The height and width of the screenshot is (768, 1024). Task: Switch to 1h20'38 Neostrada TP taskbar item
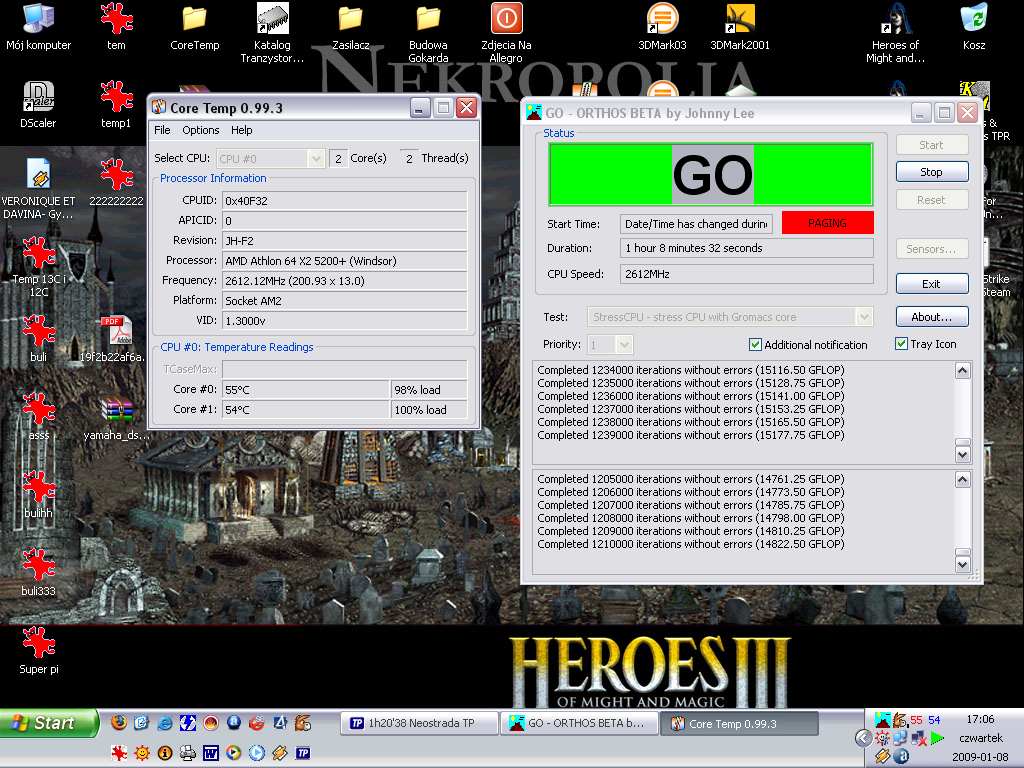(x=419, y=723)
